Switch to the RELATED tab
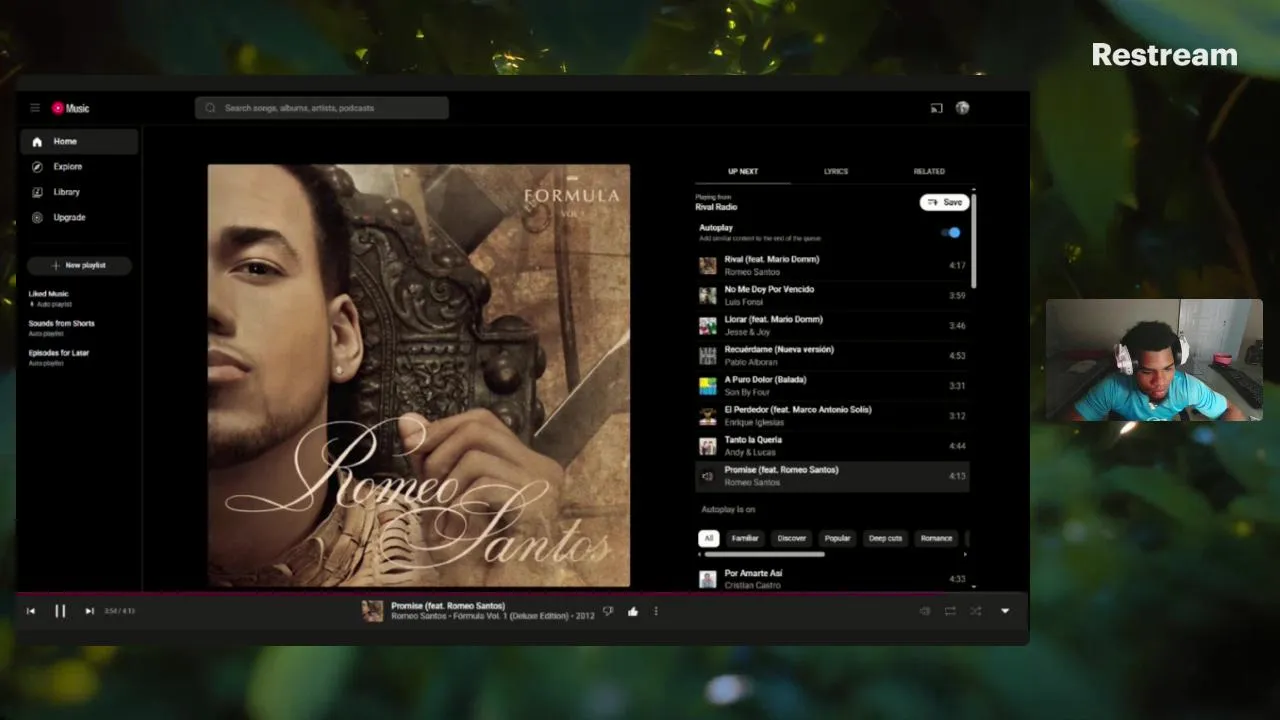 [929, 171]
